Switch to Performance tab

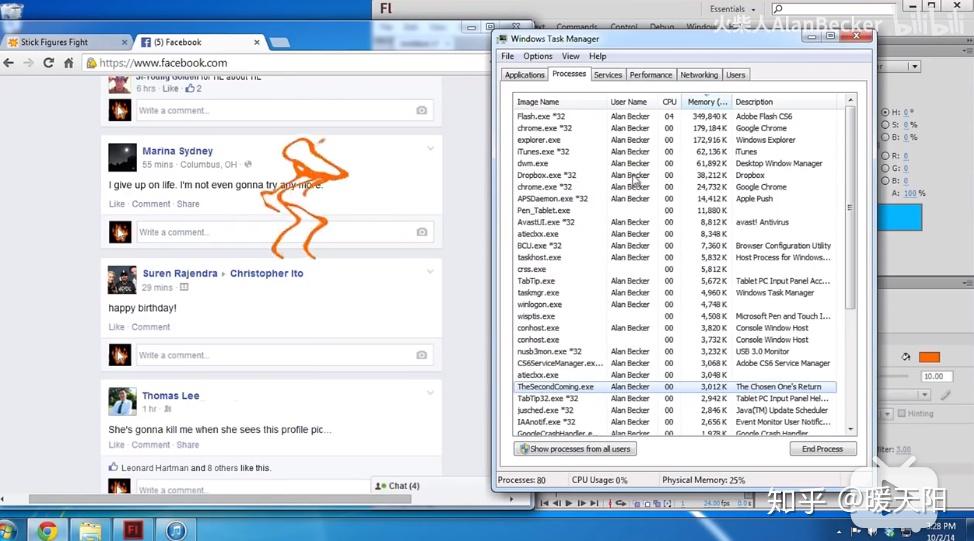point(650,75)
